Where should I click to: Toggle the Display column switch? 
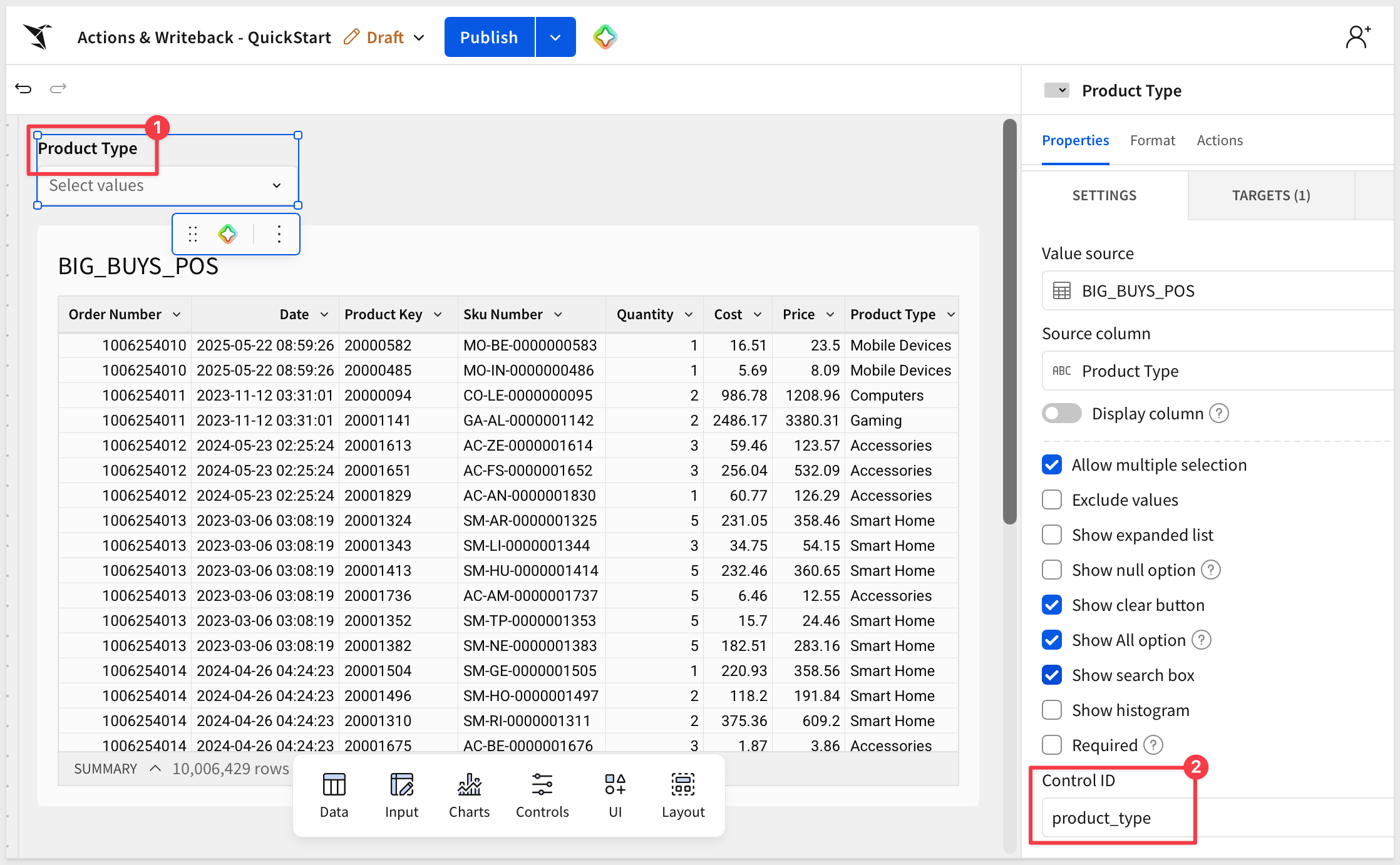point(1061,413)
